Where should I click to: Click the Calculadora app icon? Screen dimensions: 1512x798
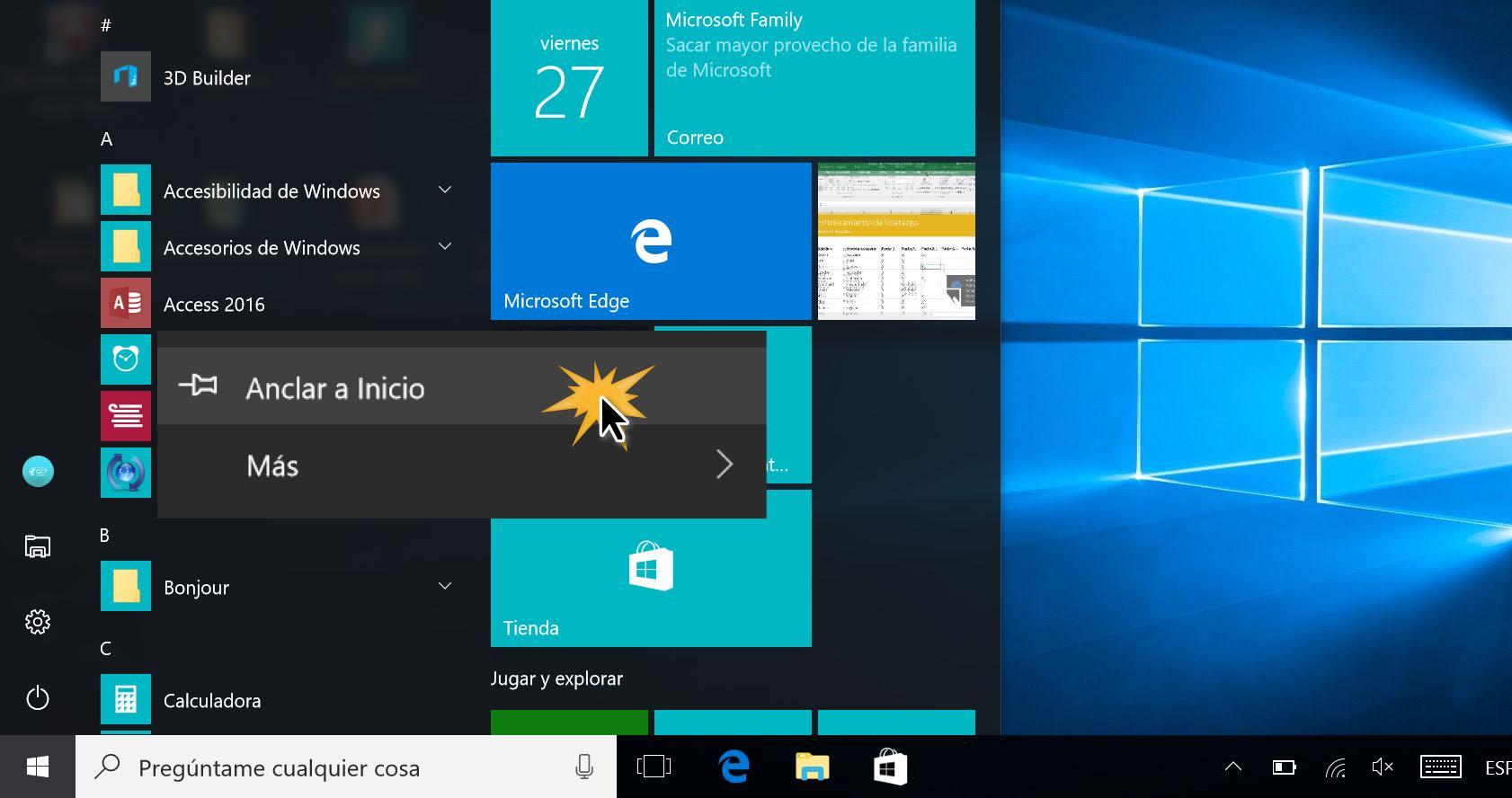coord(126,699)
